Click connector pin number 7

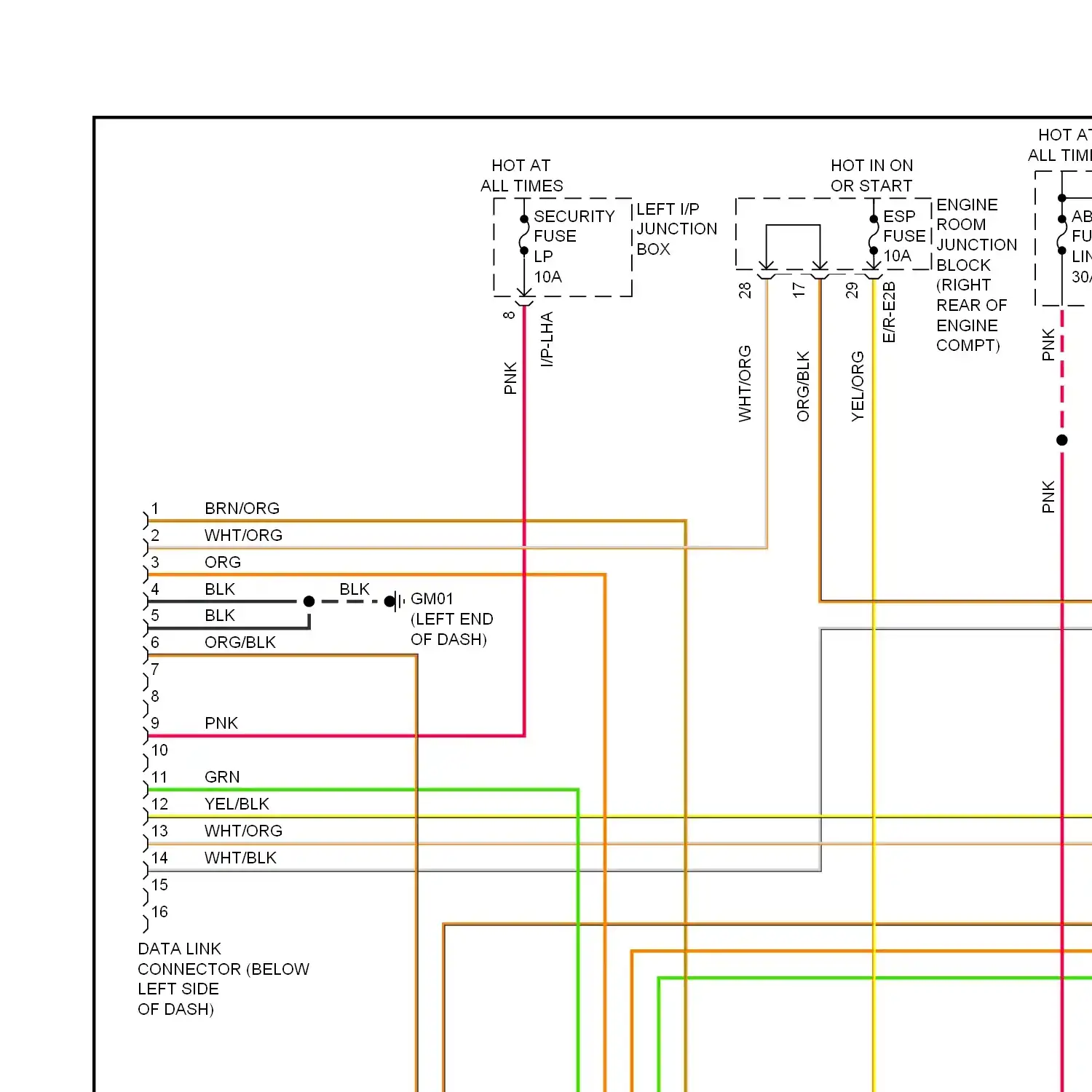[x=155, y=669]
